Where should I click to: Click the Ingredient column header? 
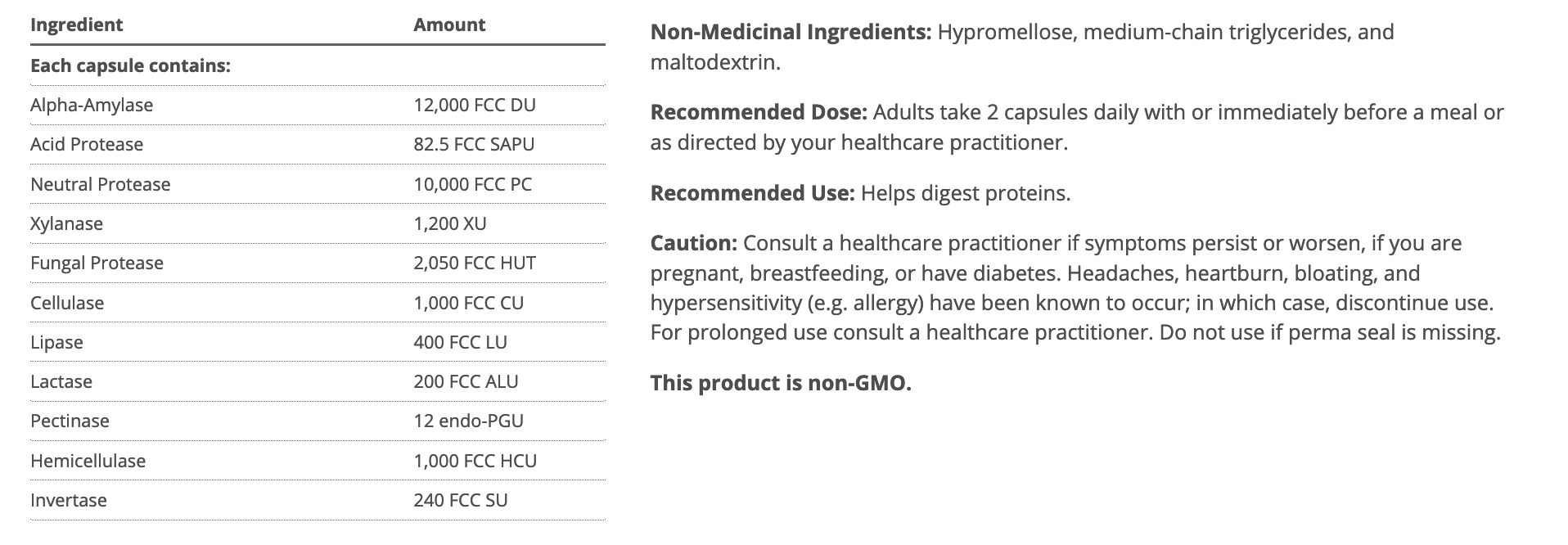point(76,25)
